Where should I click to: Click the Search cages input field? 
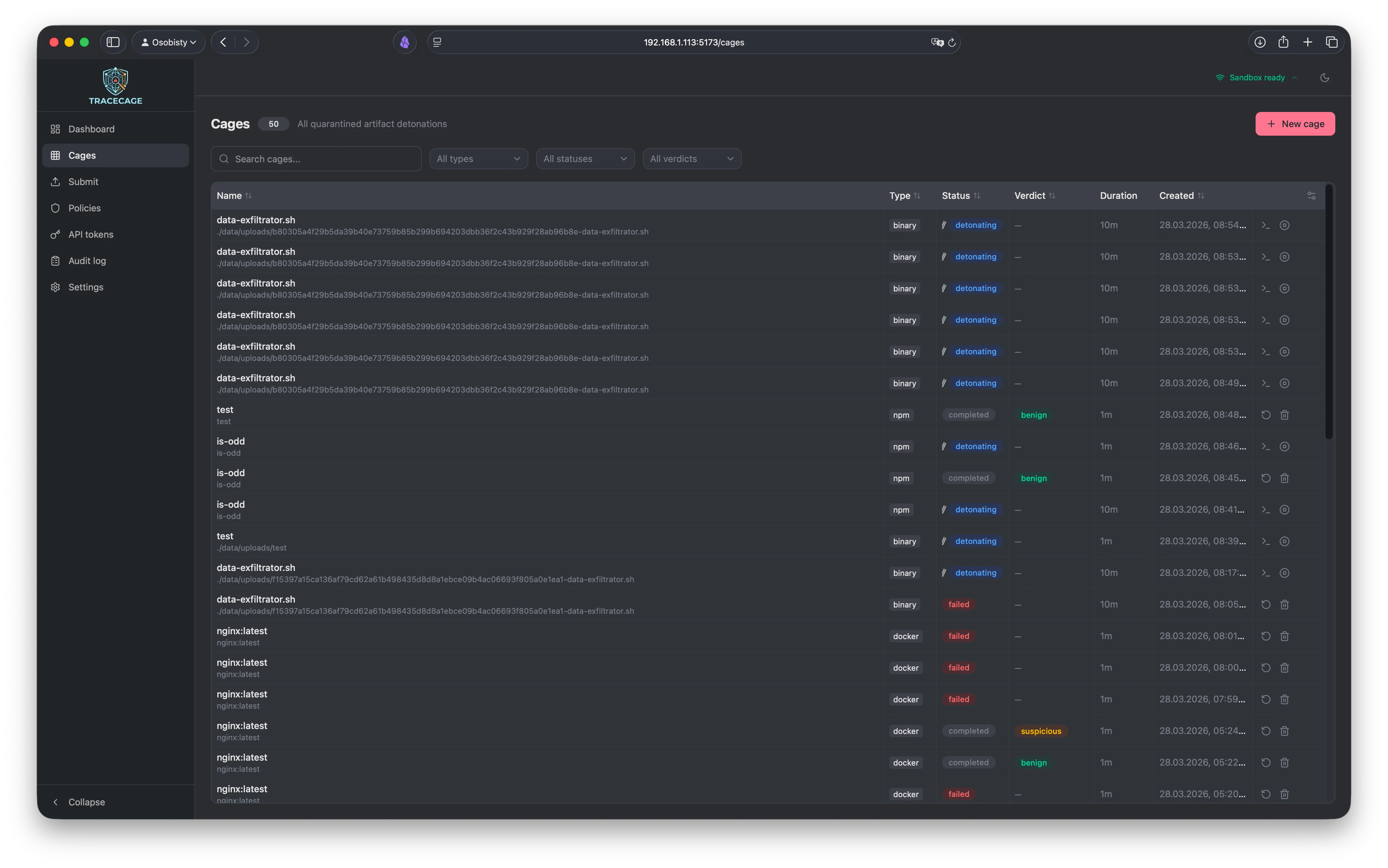315,158
